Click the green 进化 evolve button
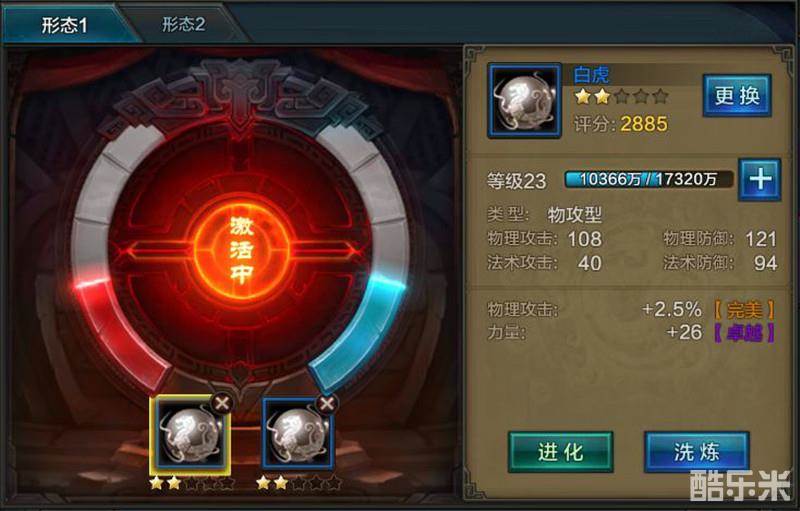The width and height of the screenshot is (800, 511). click(560, 452)
